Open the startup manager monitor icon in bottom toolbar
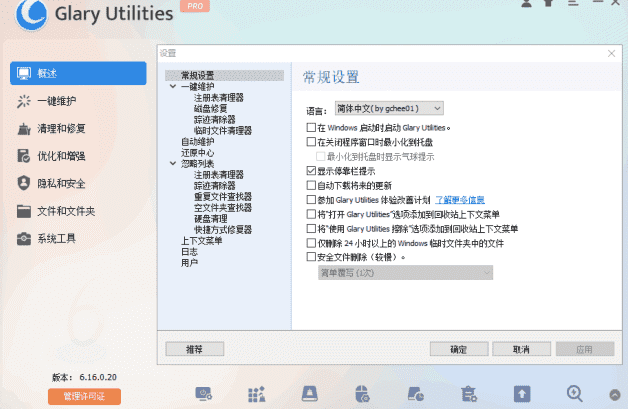The image size is (628, 409). coord(203,394)
